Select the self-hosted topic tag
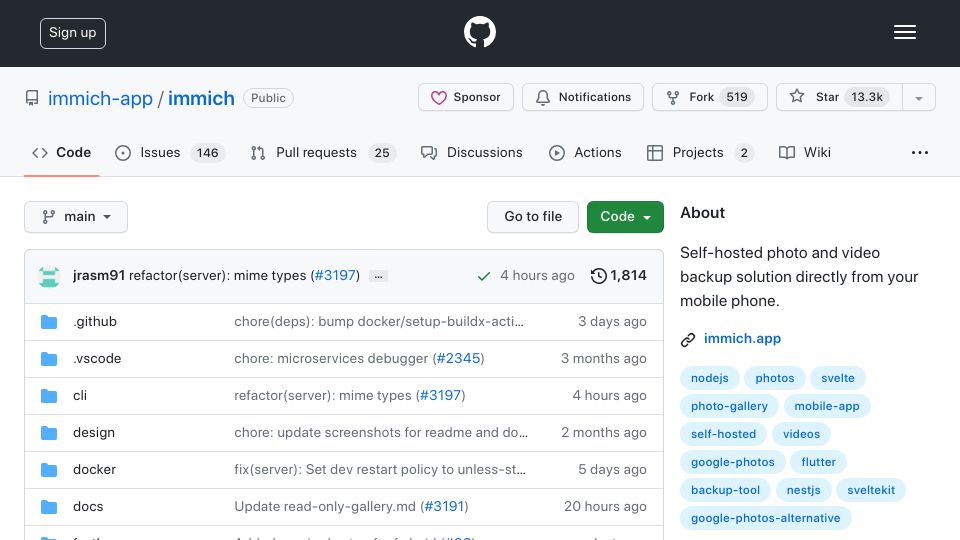 (723, 434)
